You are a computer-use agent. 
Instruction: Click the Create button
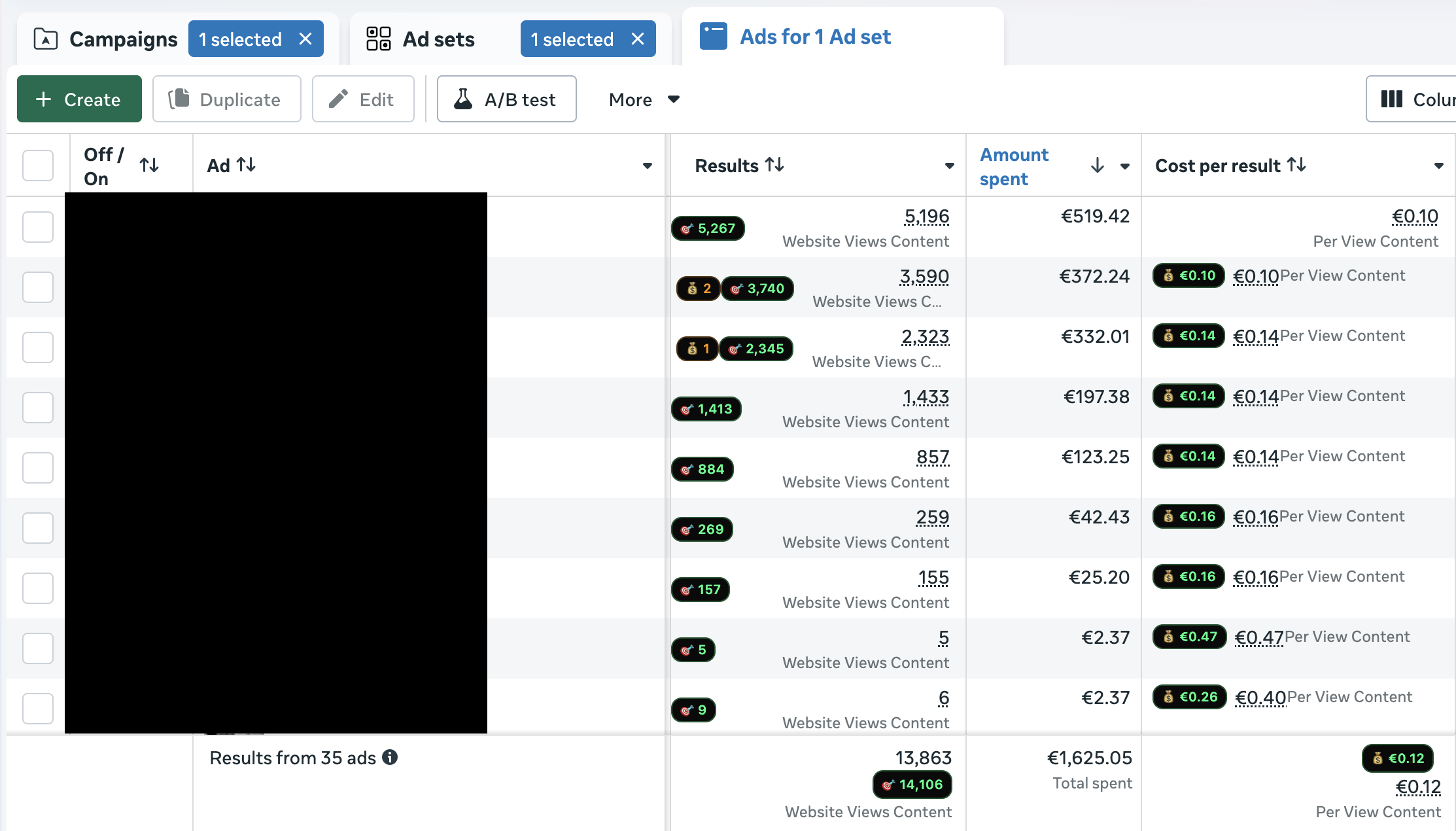coord(78,99)
